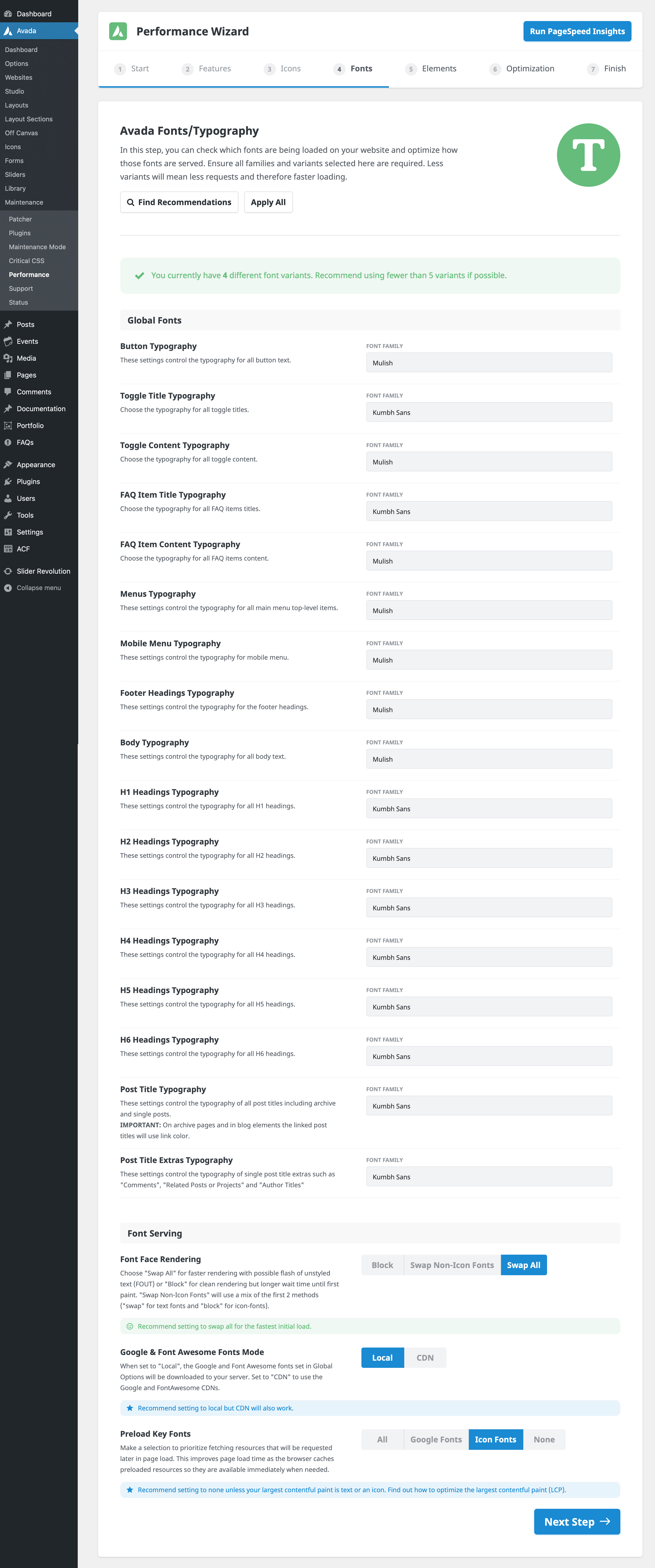
Task: Open FAQ Item Title font family field
Action: (x=489, y=511)
